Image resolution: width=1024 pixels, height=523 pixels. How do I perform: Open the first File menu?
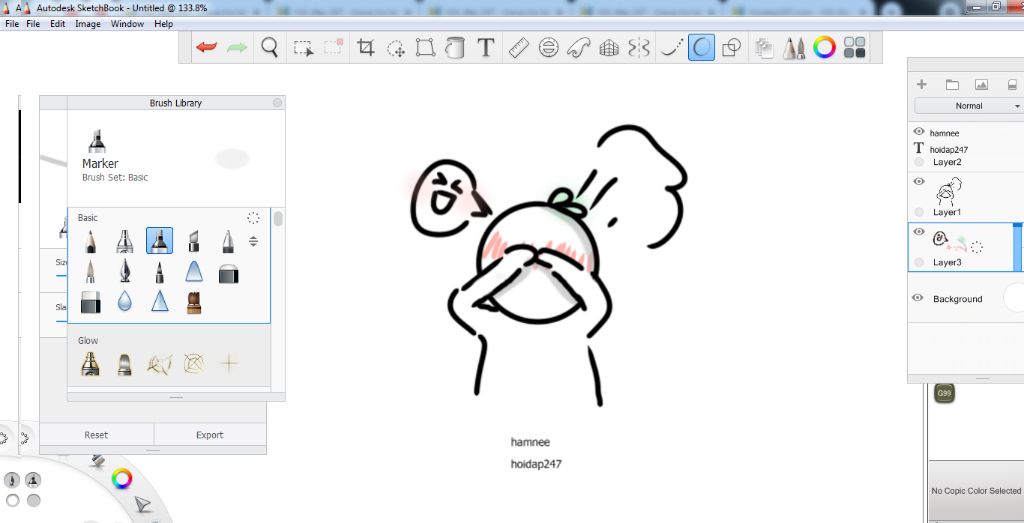(12, 24)
